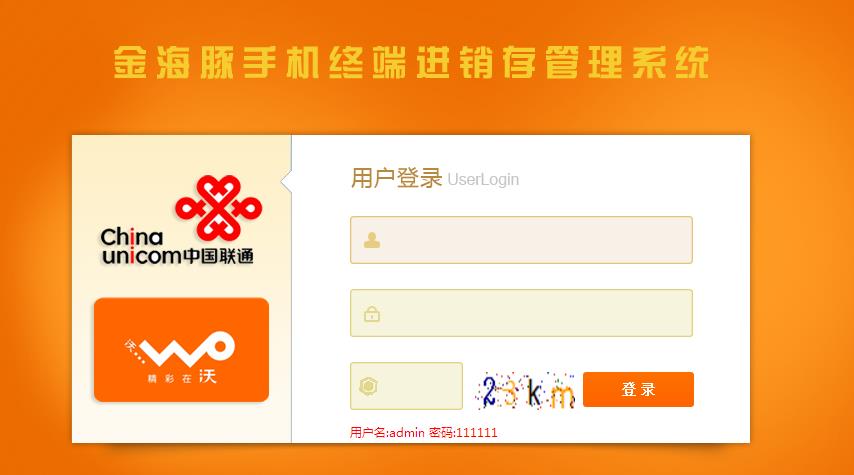
Task: Click the red China Unicom knot emblem
Action: click(218, 208)
